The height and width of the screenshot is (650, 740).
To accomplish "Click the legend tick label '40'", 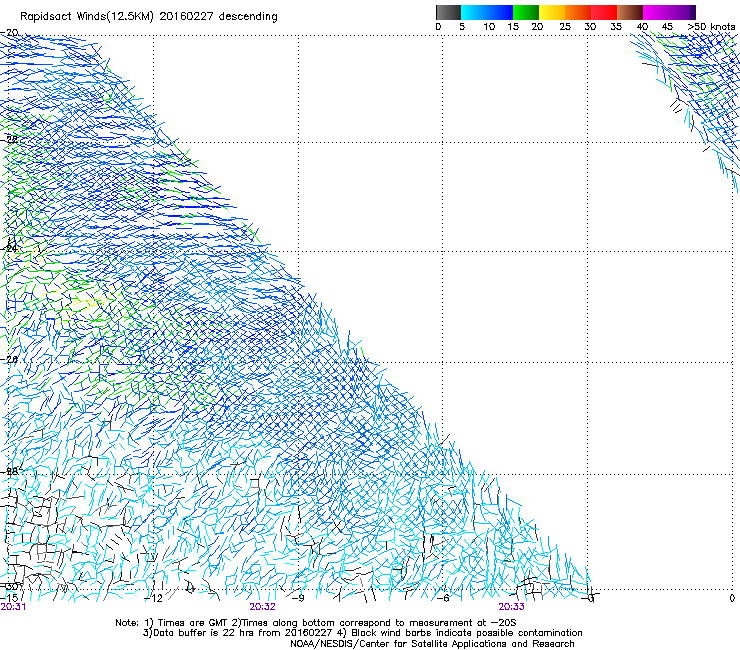I will coord(642,27).
